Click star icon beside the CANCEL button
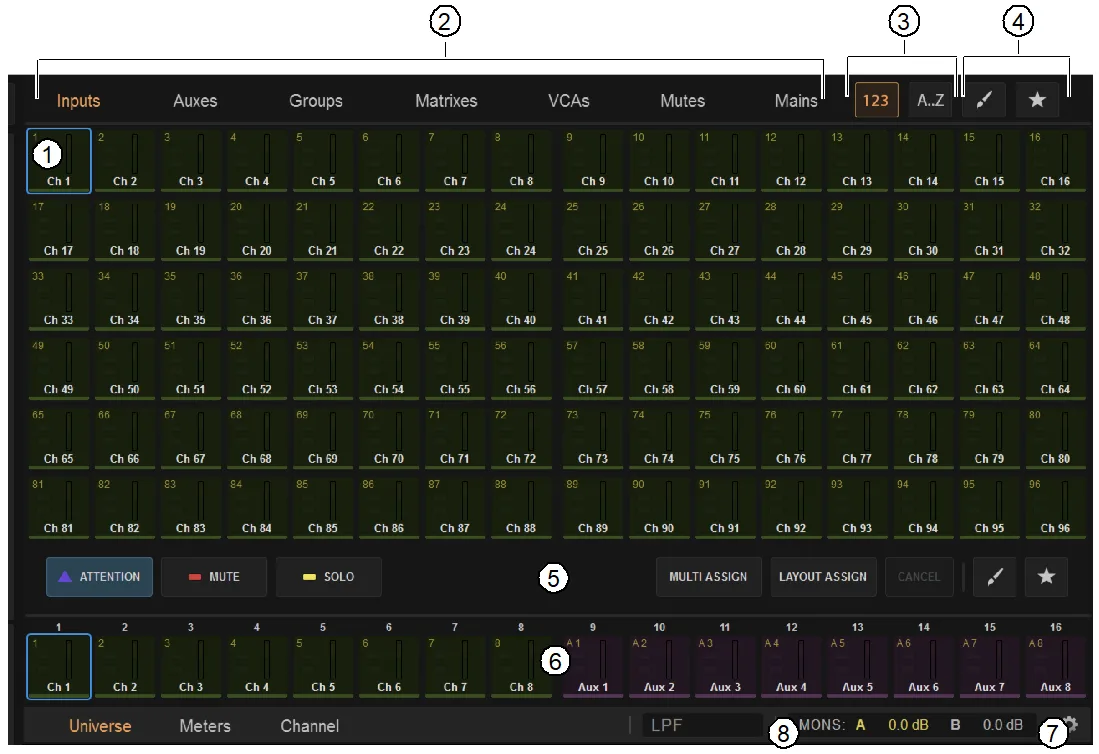The width and height of the screenshot is (1099, 754). click(x=1046, y=577)
